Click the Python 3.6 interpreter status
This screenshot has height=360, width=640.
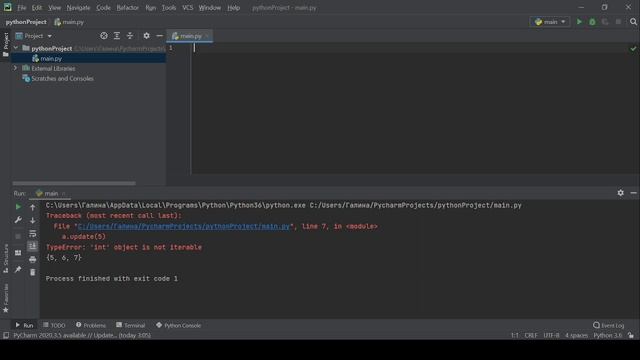click(x=608, y=336)
